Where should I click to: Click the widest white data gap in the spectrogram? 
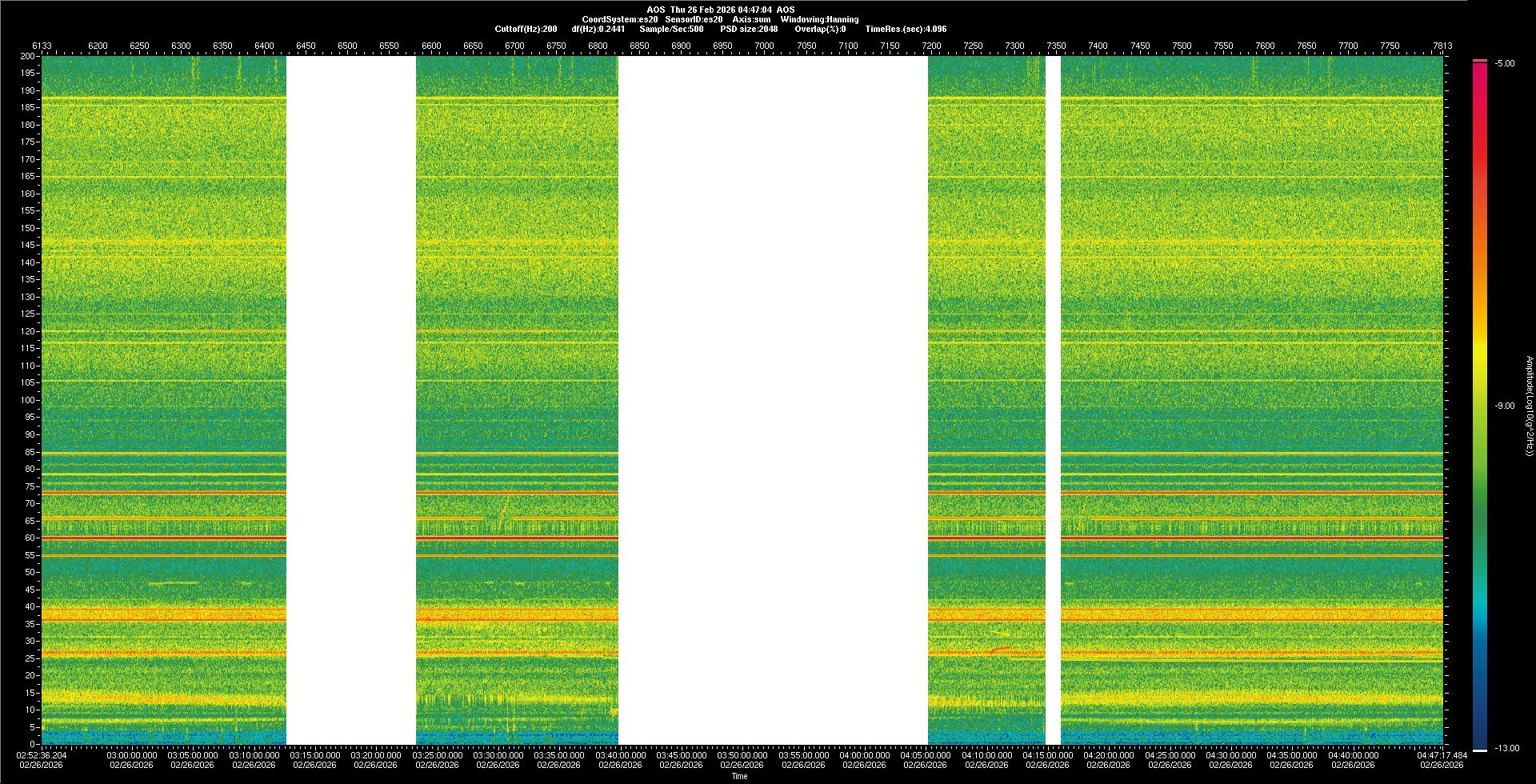click(x=773, y=400)
